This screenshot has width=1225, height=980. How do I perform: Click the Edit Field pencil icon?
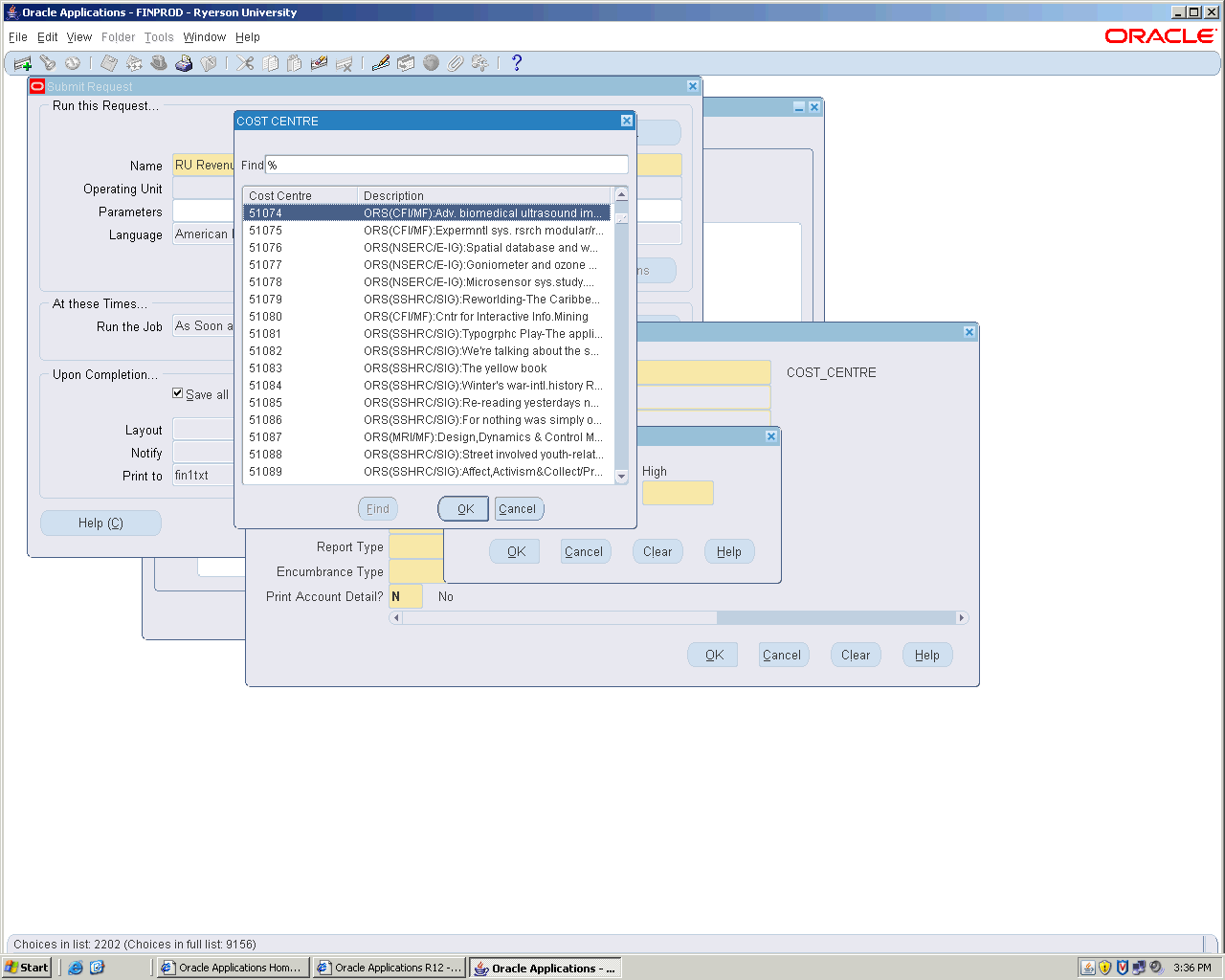(381, 63)
